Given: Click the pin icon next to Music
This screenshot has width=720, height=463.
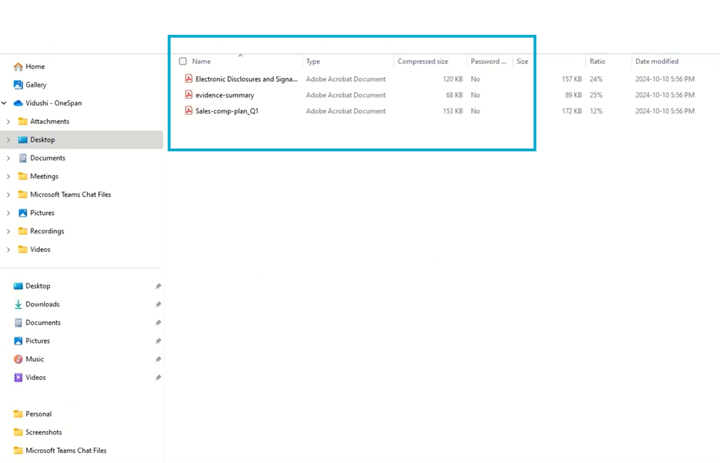Looking at the screenshot, I should [158, 359].
